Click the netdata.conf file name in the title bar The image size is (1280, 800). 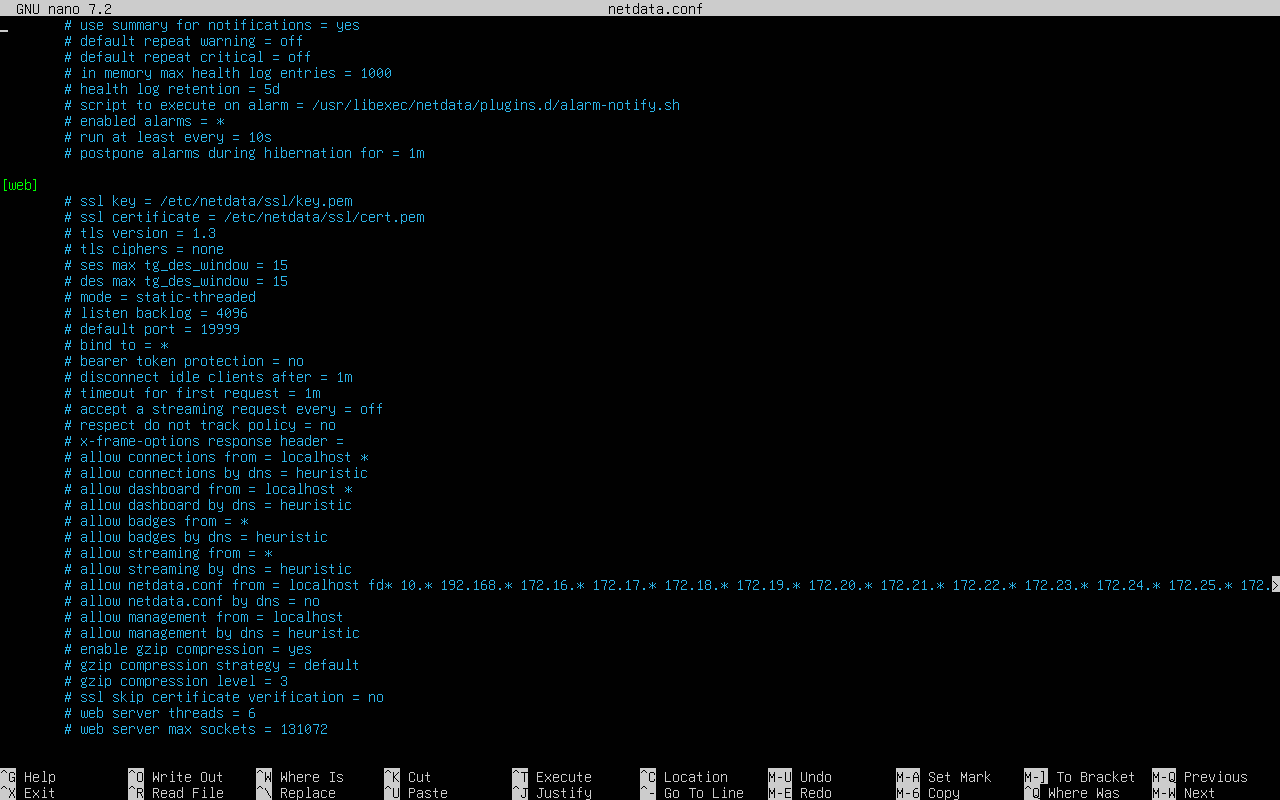[656, 9]
